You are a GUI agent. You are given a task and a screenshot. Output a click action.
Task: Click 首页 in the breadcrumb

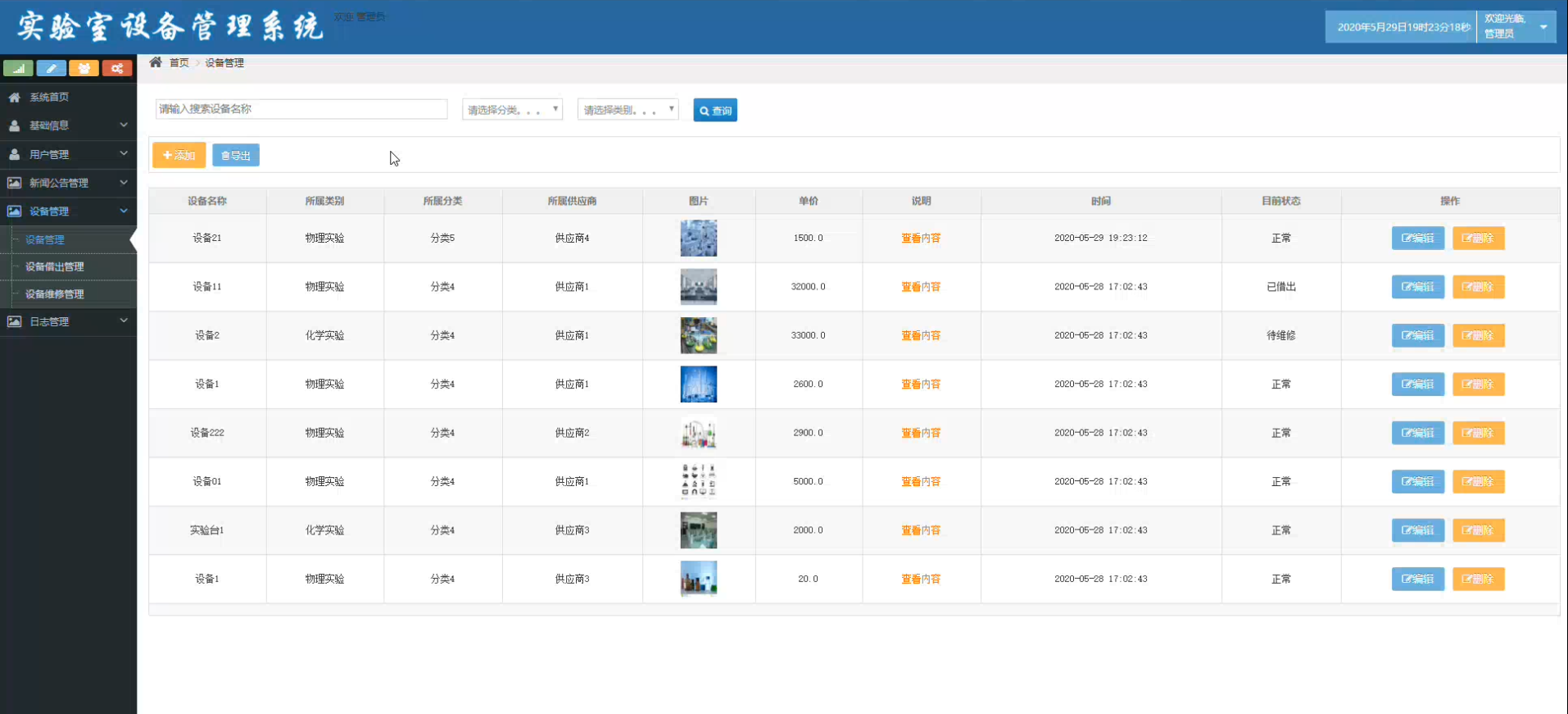click(179, 62)
